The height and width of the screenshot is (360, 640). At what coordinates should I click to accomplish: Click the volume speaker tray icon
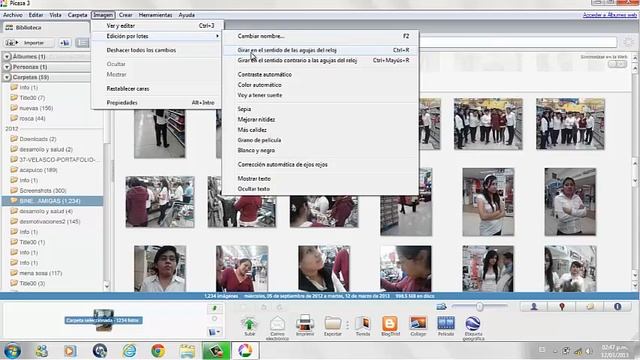(588, 351)
